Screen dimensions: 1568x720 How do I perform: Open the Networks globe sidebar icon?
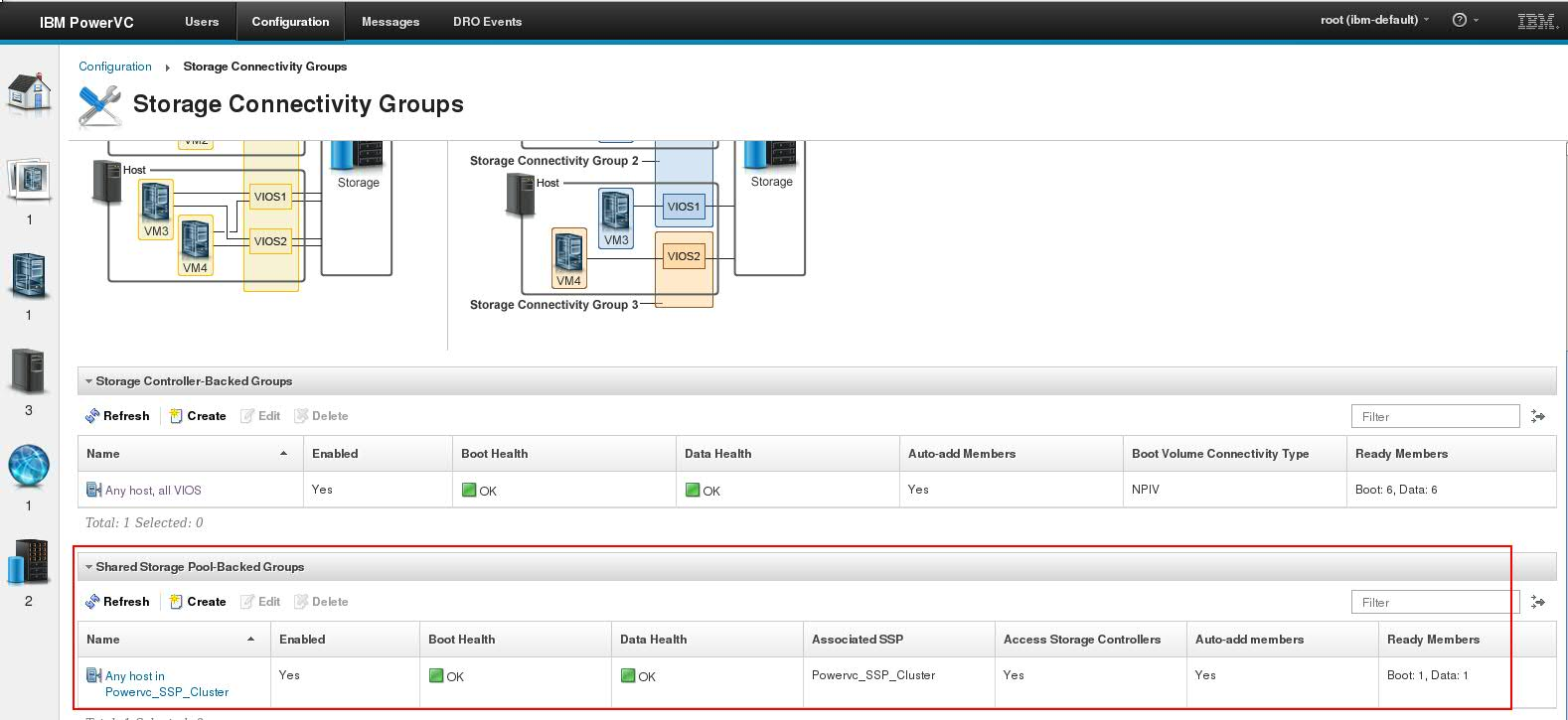29,466
